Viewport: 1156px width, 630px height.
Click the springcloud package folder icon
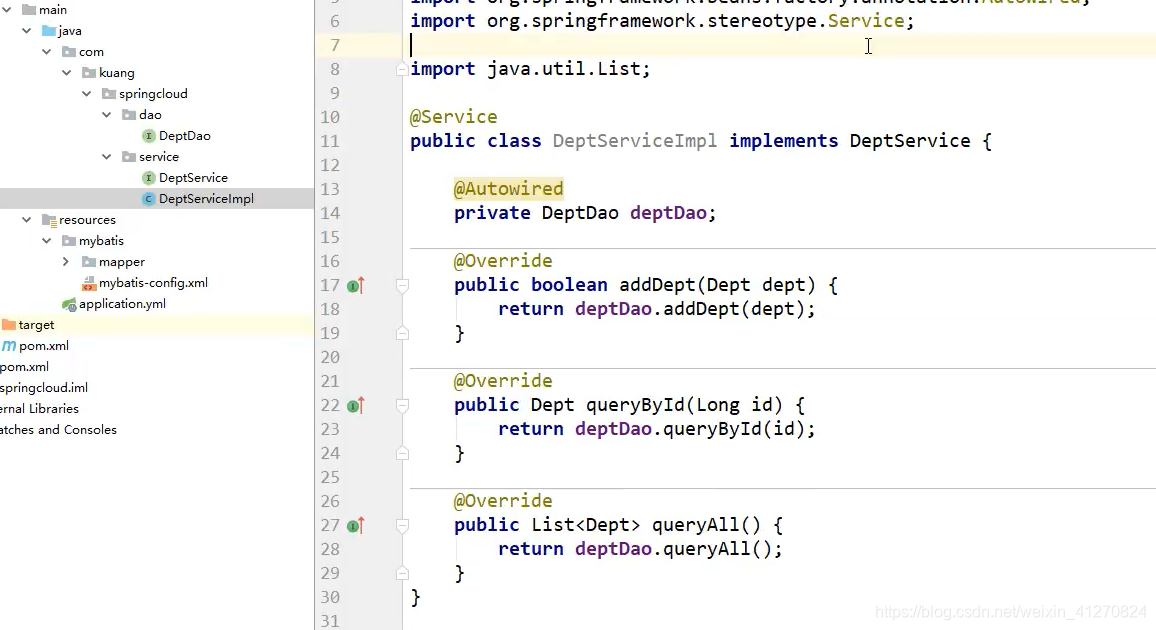pyautogui.click(x=109, y=94)
